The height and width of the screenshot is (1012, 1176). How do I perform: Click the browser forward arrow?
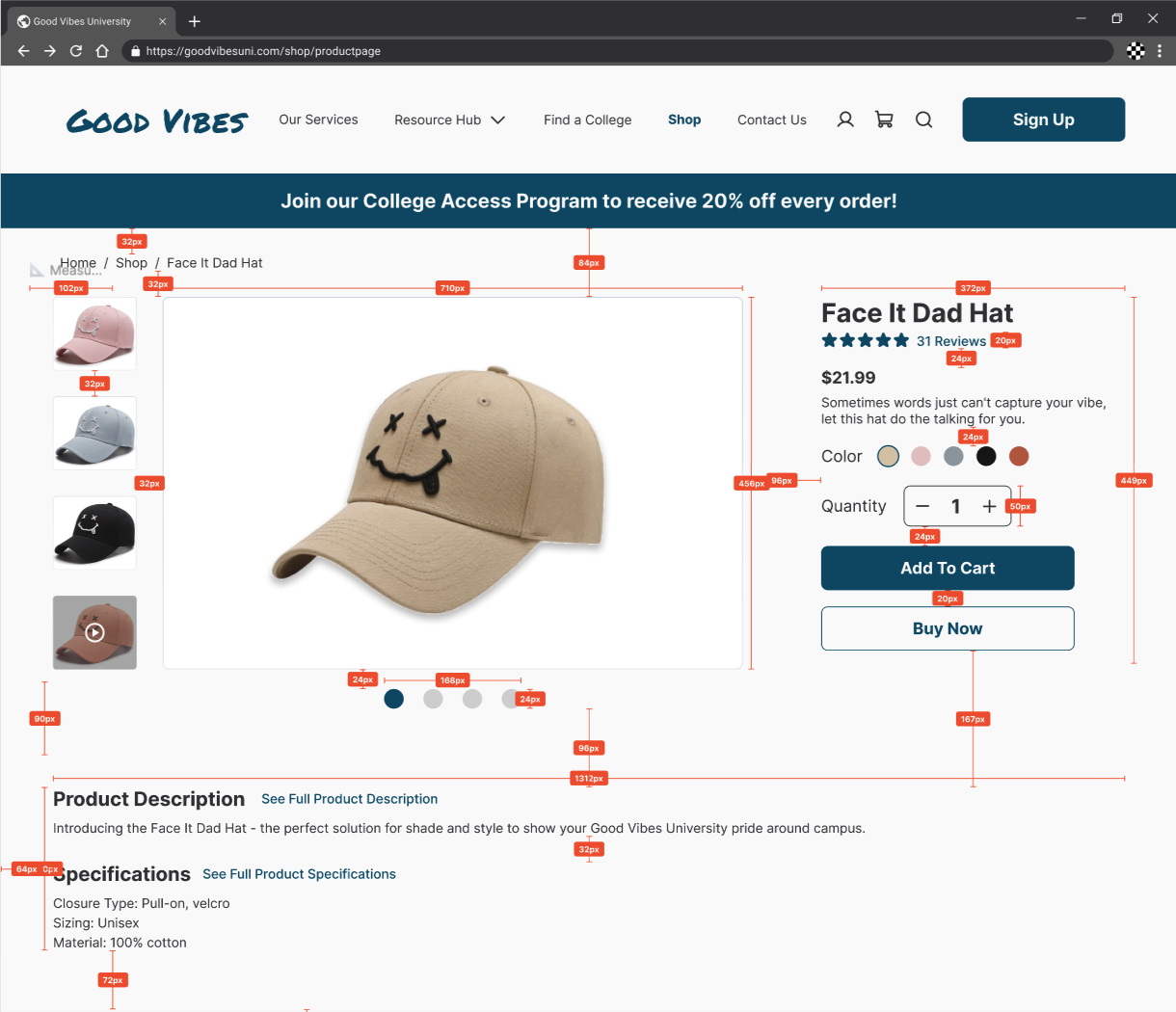(x=49, y=51)
